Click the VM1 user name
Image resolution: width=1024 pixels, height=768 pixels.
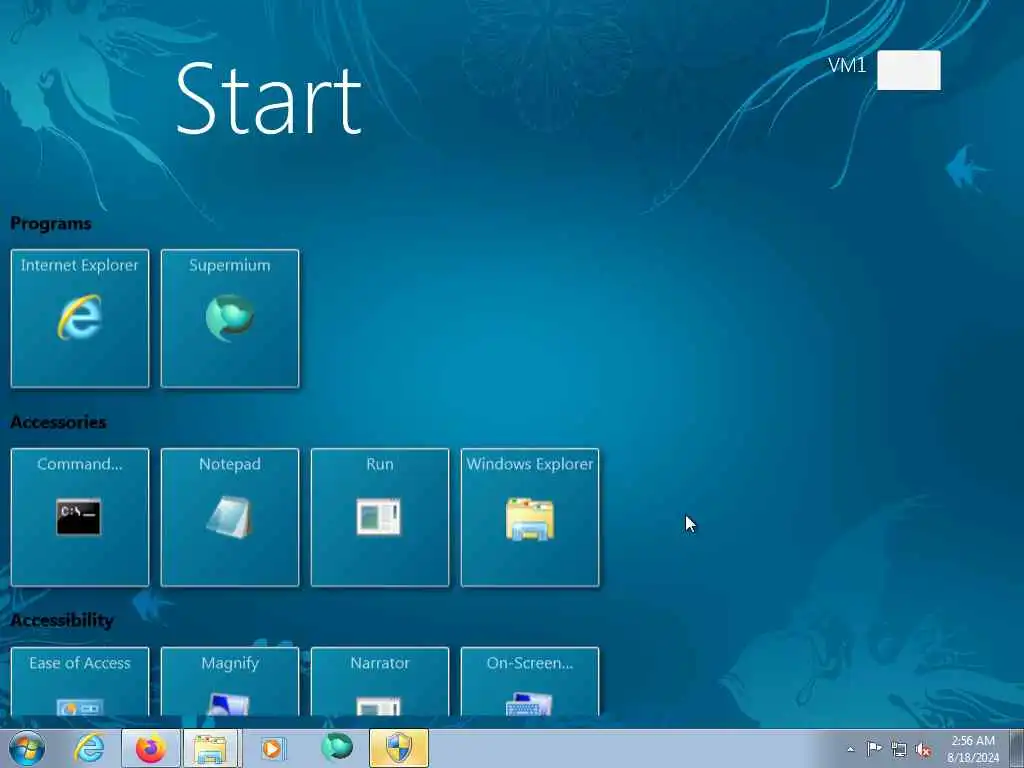click(847, 65)
